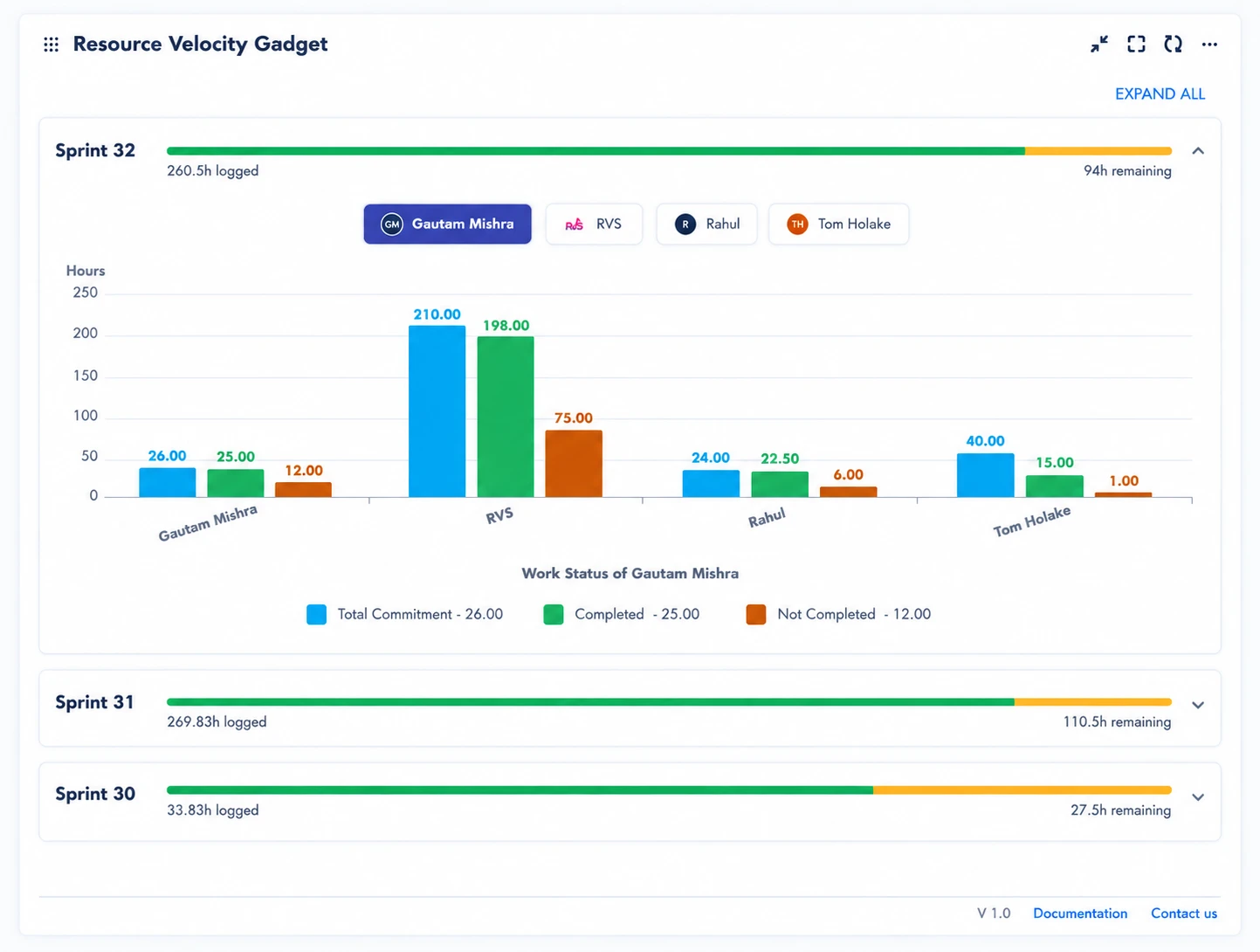Click Sprint 32 progress bar
Screen dimensions: 1260x952
(x=669, y=151)
